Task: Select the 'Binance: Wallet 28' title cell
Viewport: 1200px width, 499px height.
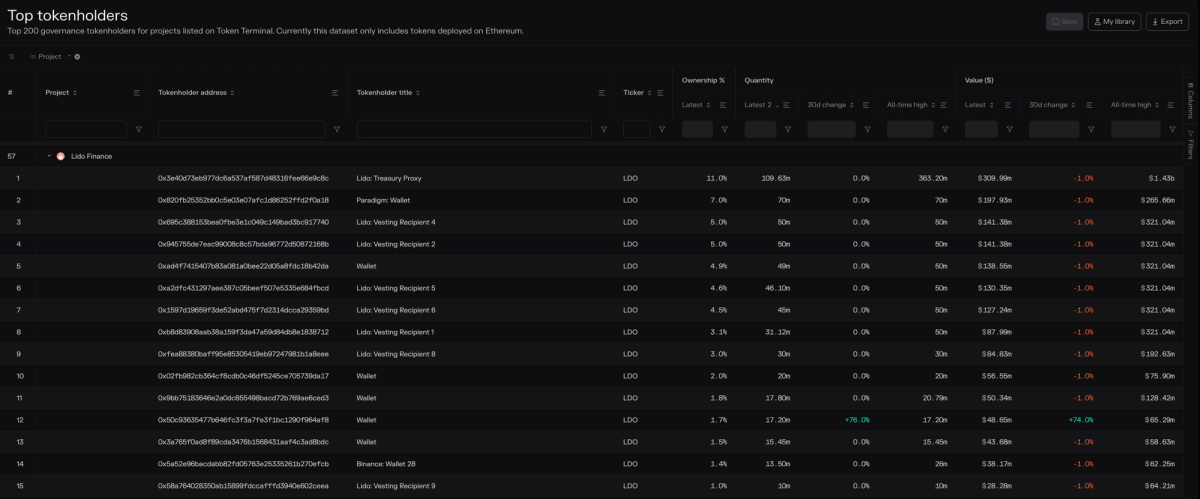Action: point(386,464)
